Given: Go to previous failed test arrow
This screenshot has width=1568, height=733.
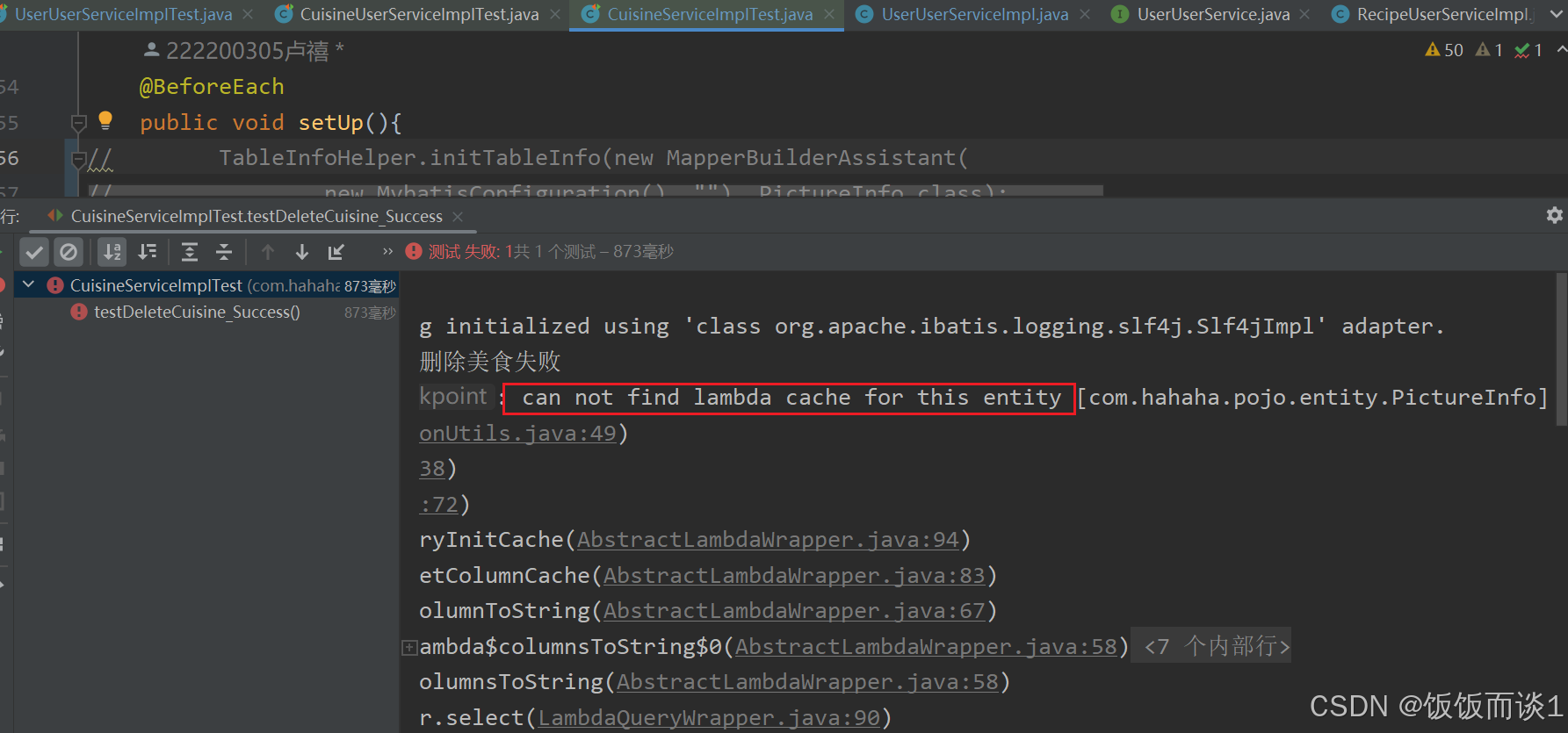Looking at the screenshot, I should tap(268, 253).
